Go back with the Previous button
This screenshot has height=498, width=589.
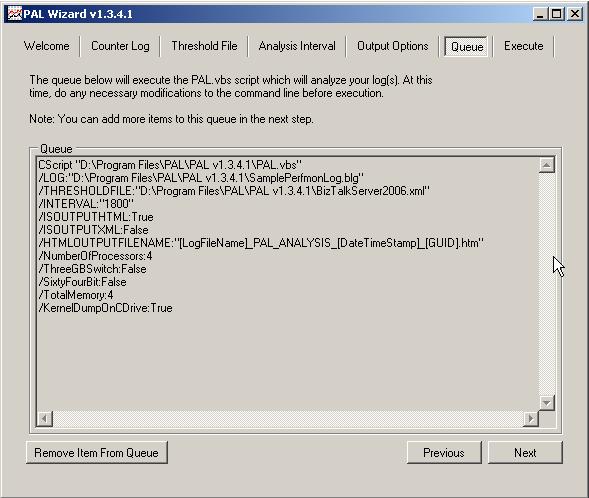(444, 453)
